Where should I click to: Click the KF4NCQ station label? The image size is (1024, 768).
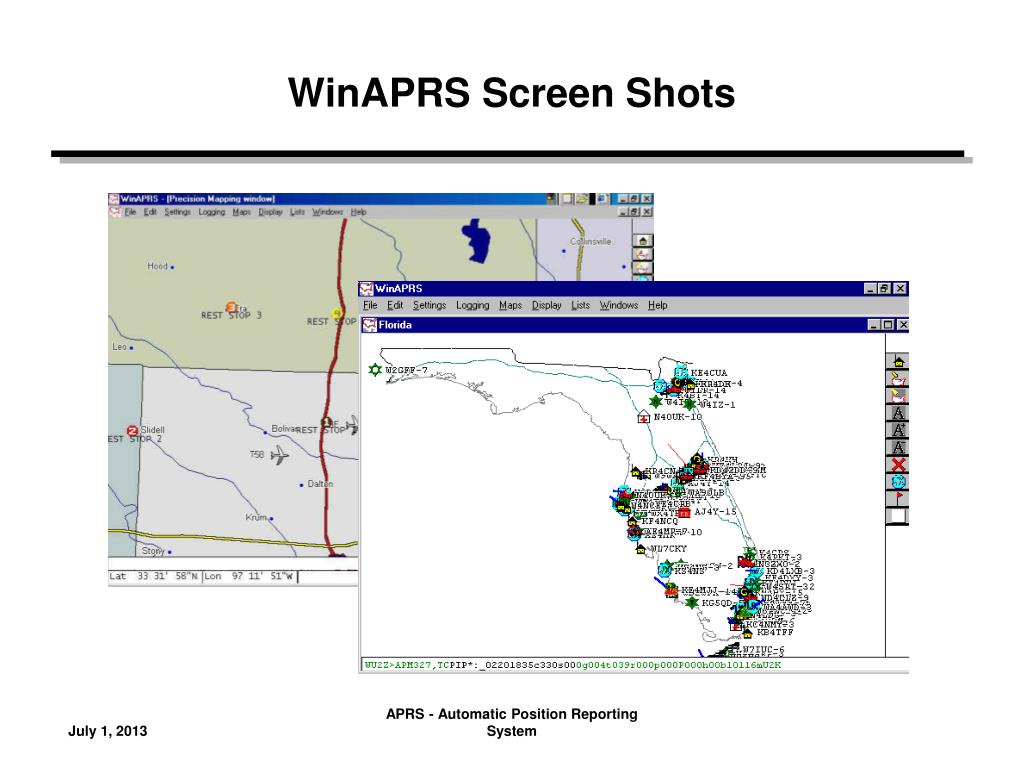tap(660, 521)
